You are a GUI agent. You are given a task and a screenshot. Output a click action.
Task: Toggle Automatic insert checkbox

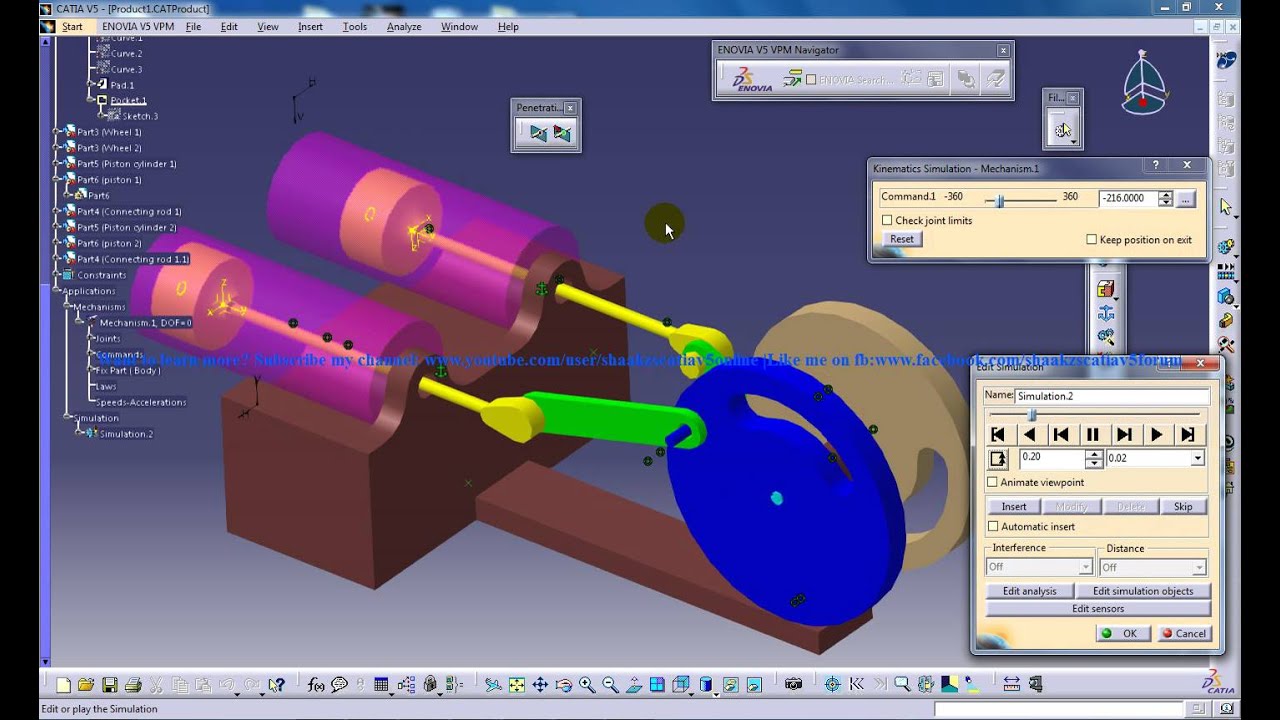pos(993,526)
